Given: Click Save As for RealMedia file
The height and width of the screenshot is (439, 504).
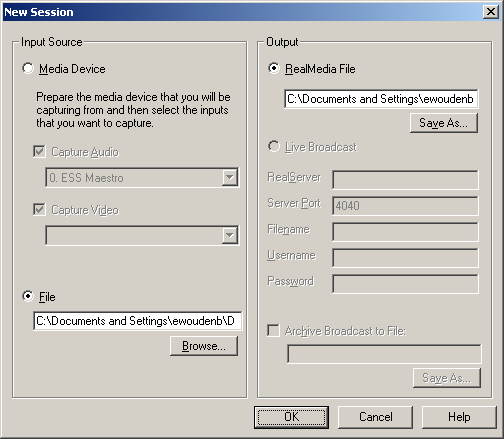Looking at the screenshot, I should [x=444, y=123].
